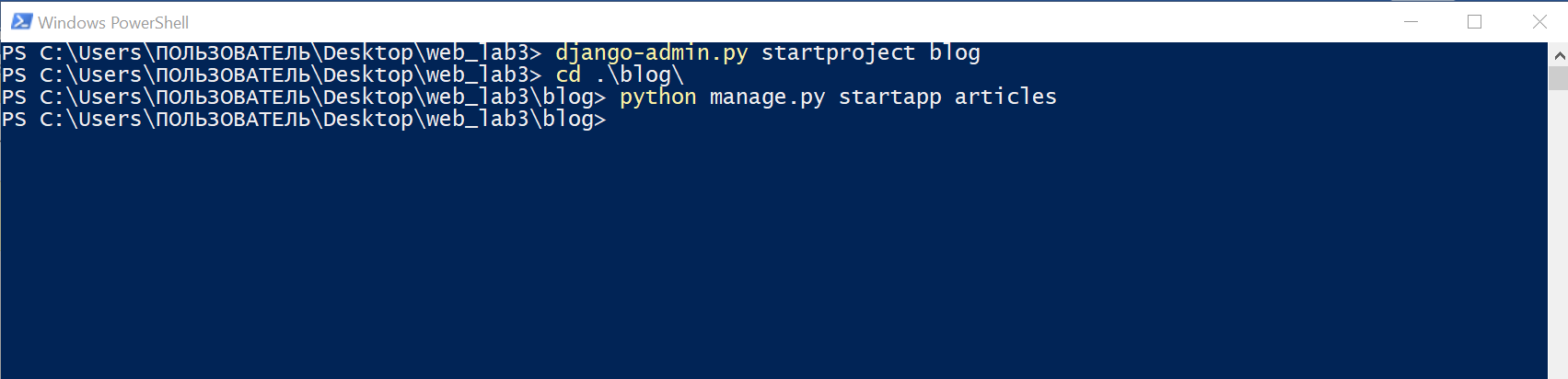This screenshot has height=379, width=1568.
Task: Minimize the PowerShell window
Action: 1411,21
